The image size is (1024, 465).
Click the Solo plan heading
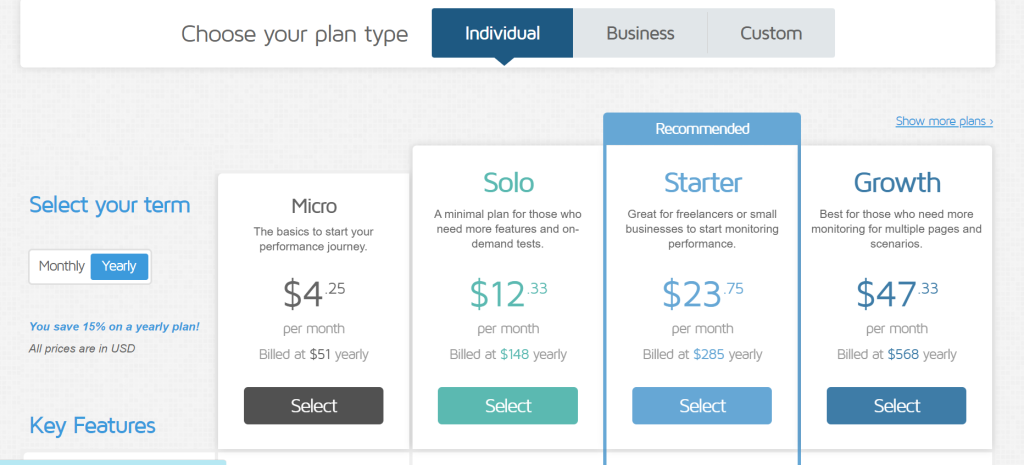(508, 182)
